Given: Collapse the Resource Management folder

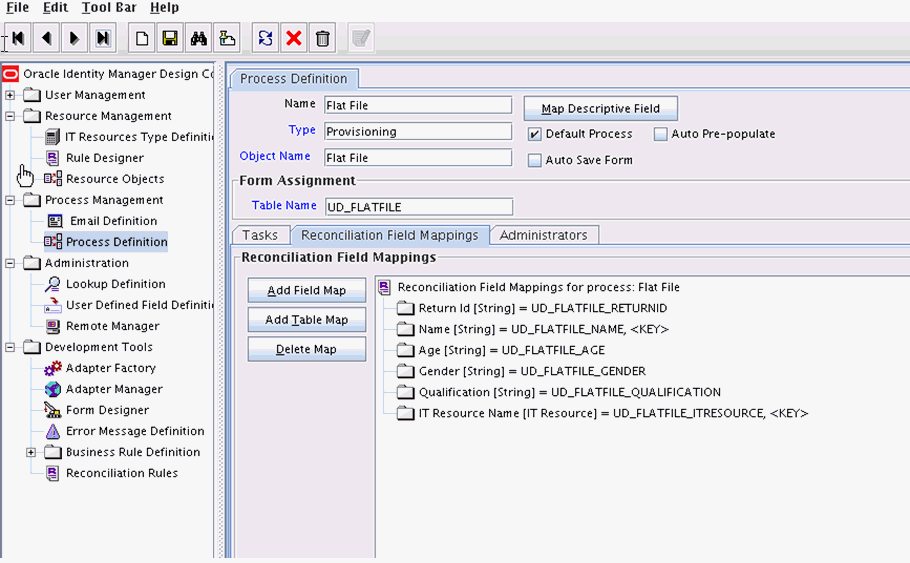Looking at the screenshot, I should click(x=10, y=116).
